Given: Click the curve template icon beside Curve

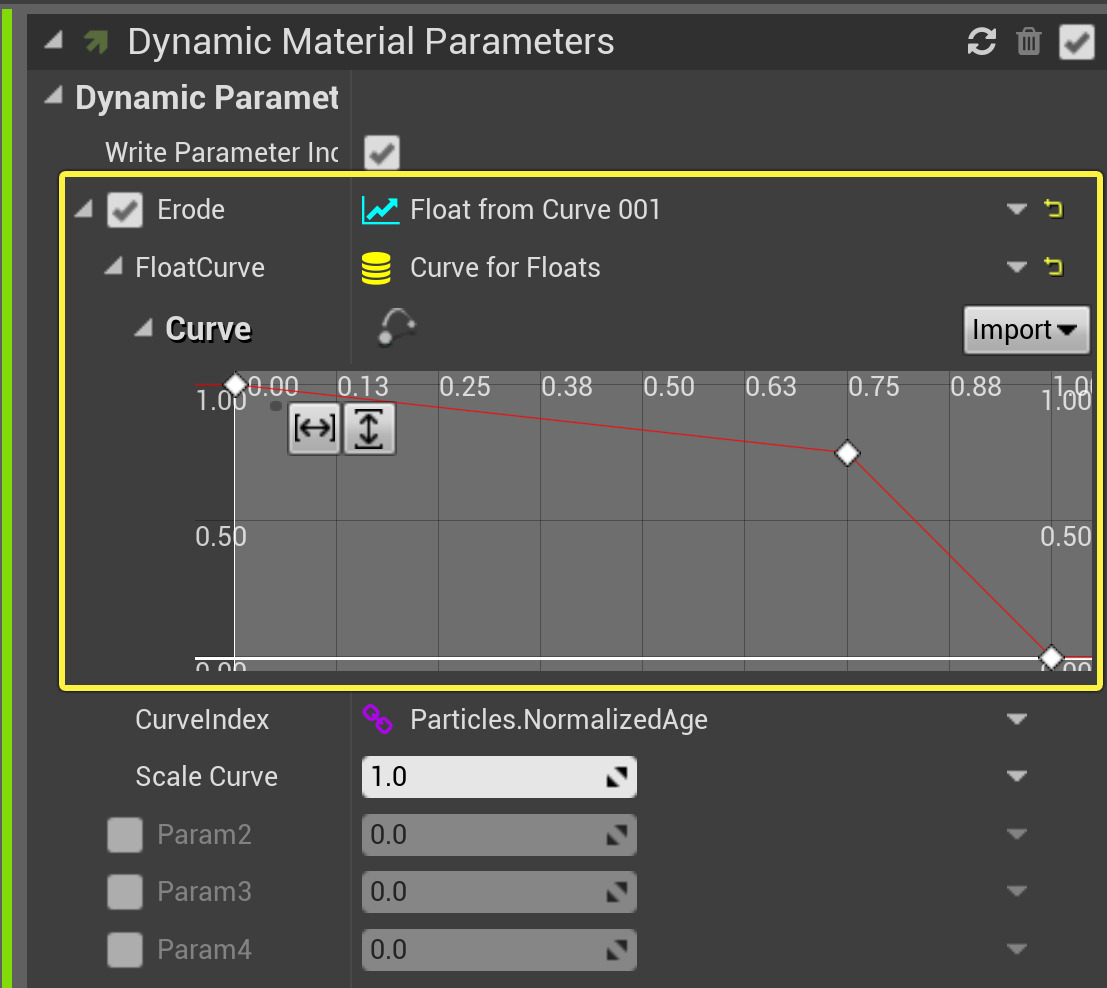Looking at the screenshot, I should coord(396,327).
